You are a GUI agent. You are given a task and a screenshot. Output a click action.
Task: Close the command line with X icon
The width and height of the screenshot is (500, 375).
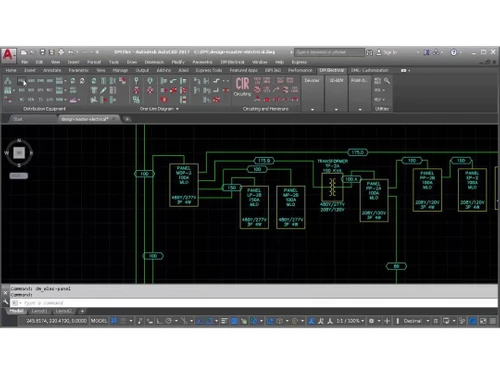pyautogui.click(x=5, y=293)
